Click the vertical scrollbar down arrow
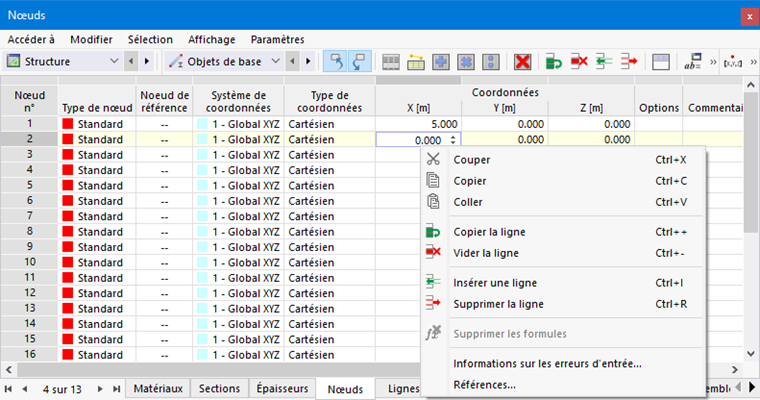This screenshot has width=760, height=400. 751,353
